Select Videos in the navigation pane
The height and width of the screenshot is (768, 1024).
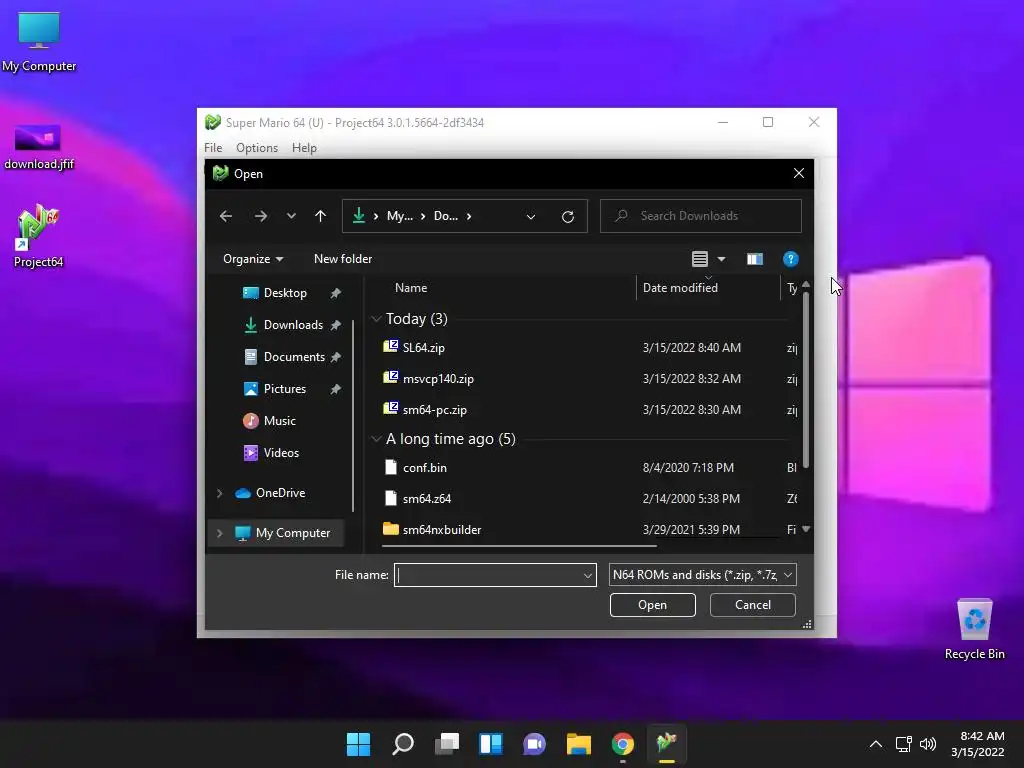281,453
